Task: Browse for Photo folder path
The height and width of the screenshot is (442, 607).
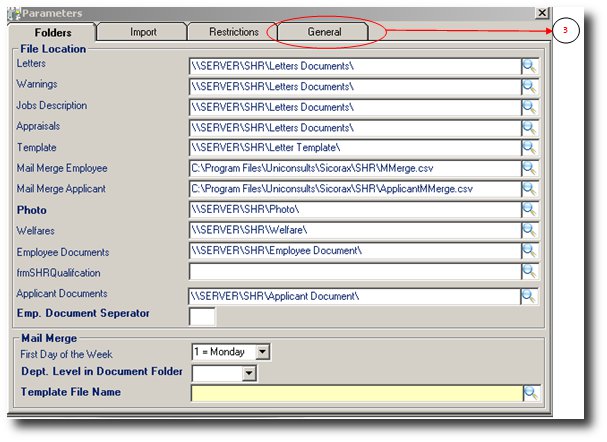Action: point(529,212)
